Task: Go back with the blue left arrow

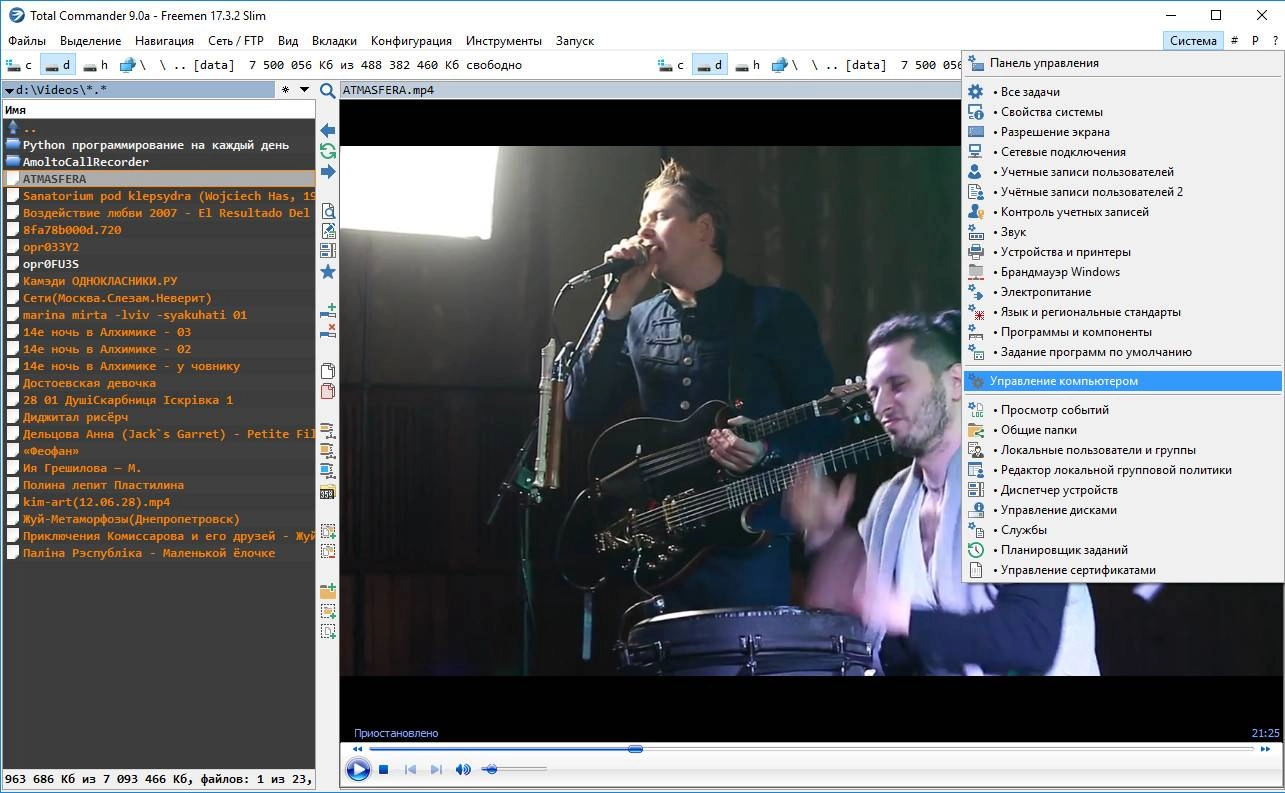Action: 327,131
